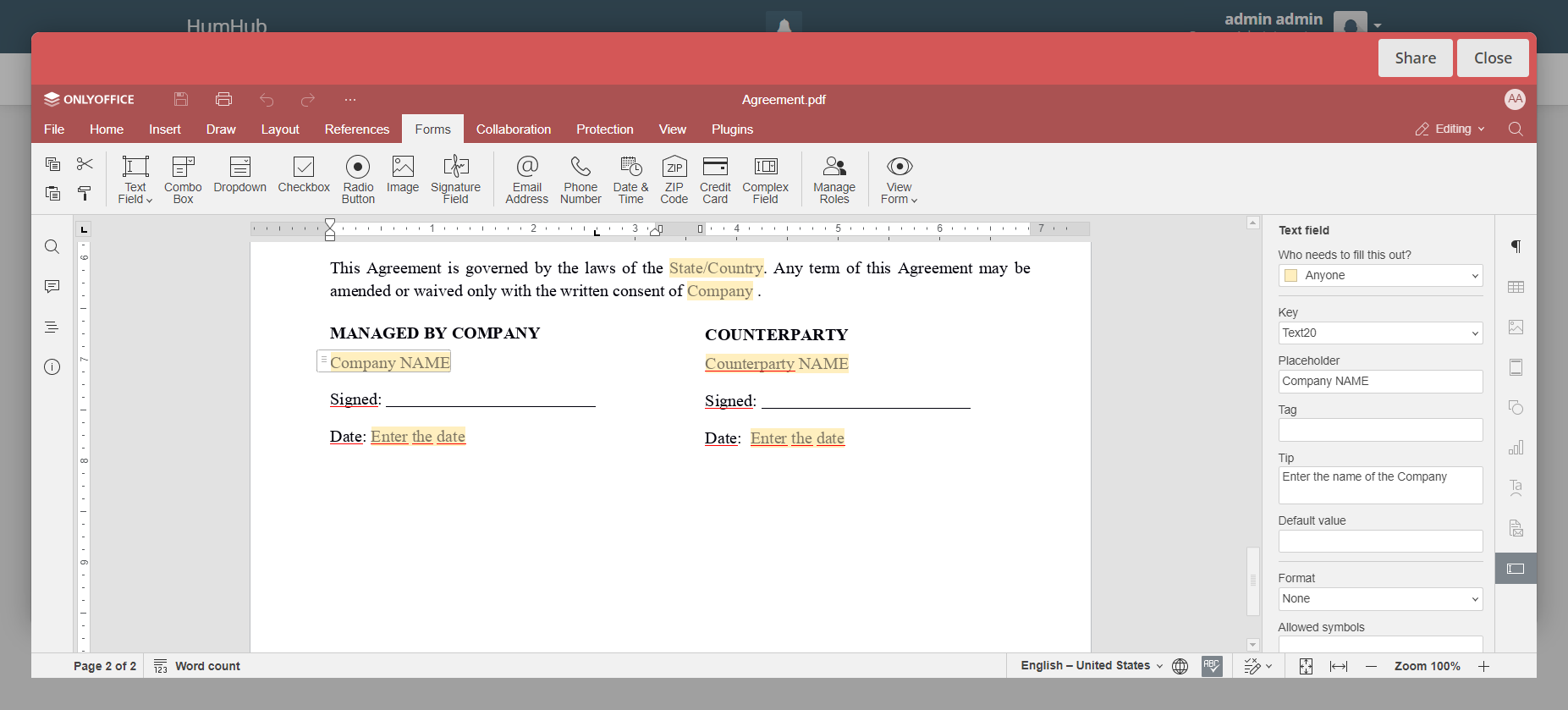Save the document with the save icon

181,99
